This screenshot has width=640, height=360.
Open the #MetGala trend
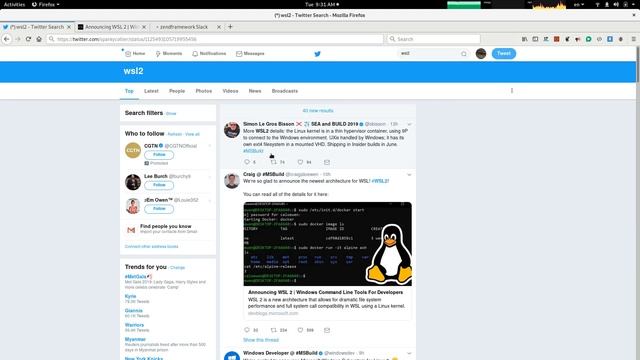(136, 277)
